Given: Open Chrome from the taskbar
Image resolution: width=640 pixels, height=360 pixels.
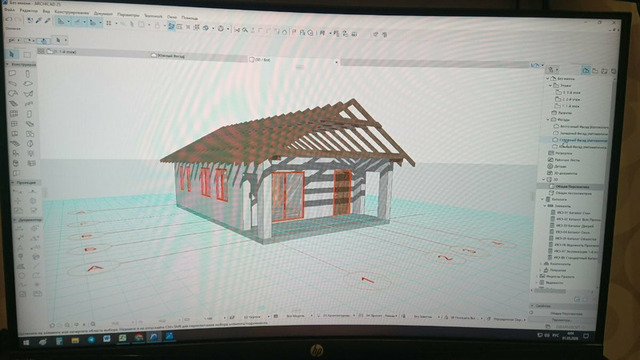Looking at the screenshot, I should click(139, 338).
